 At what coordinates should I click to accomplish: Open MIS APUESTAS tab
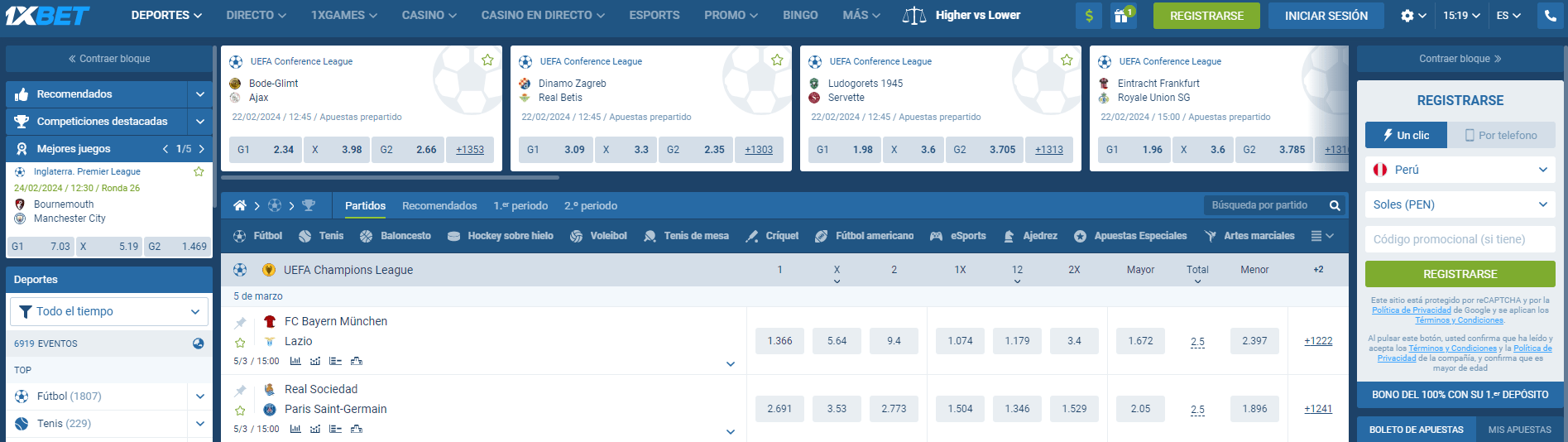coord(1520,430)
